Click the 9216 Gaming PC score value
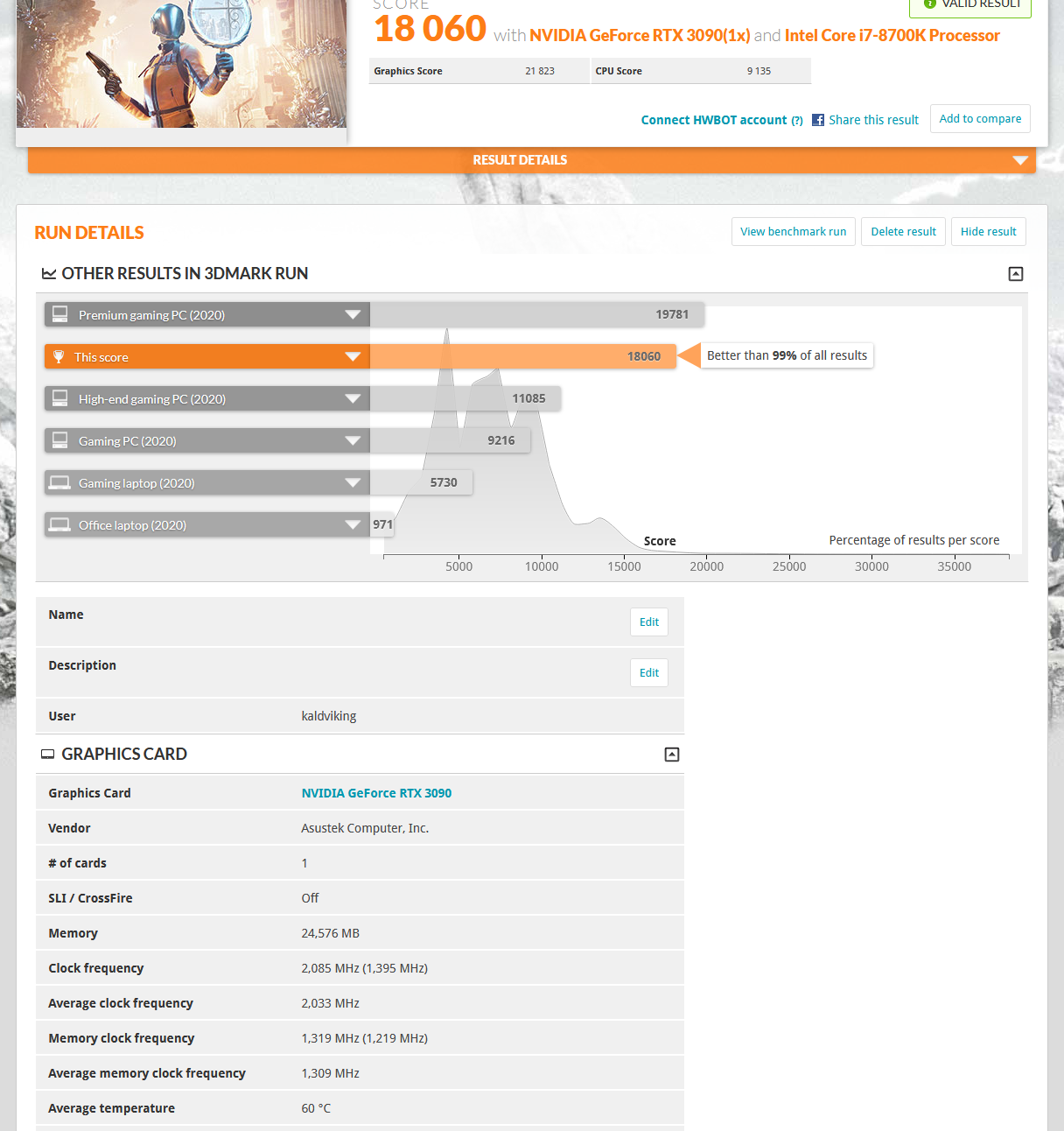The image size is (1064, 1131). coord(501,440)
